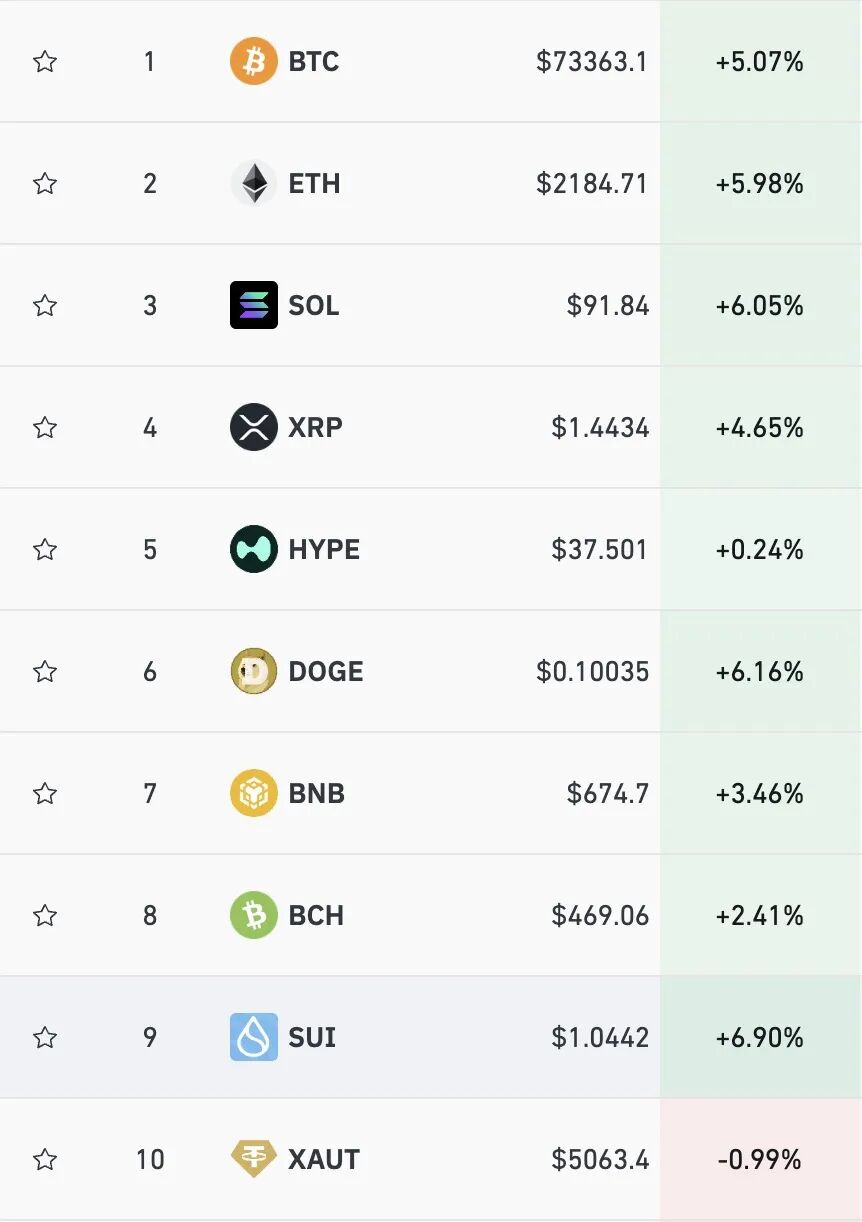Click the Hyperliquid HYPE logo
The width and height of the screenshot is (862, 1222).
(253, 549)
